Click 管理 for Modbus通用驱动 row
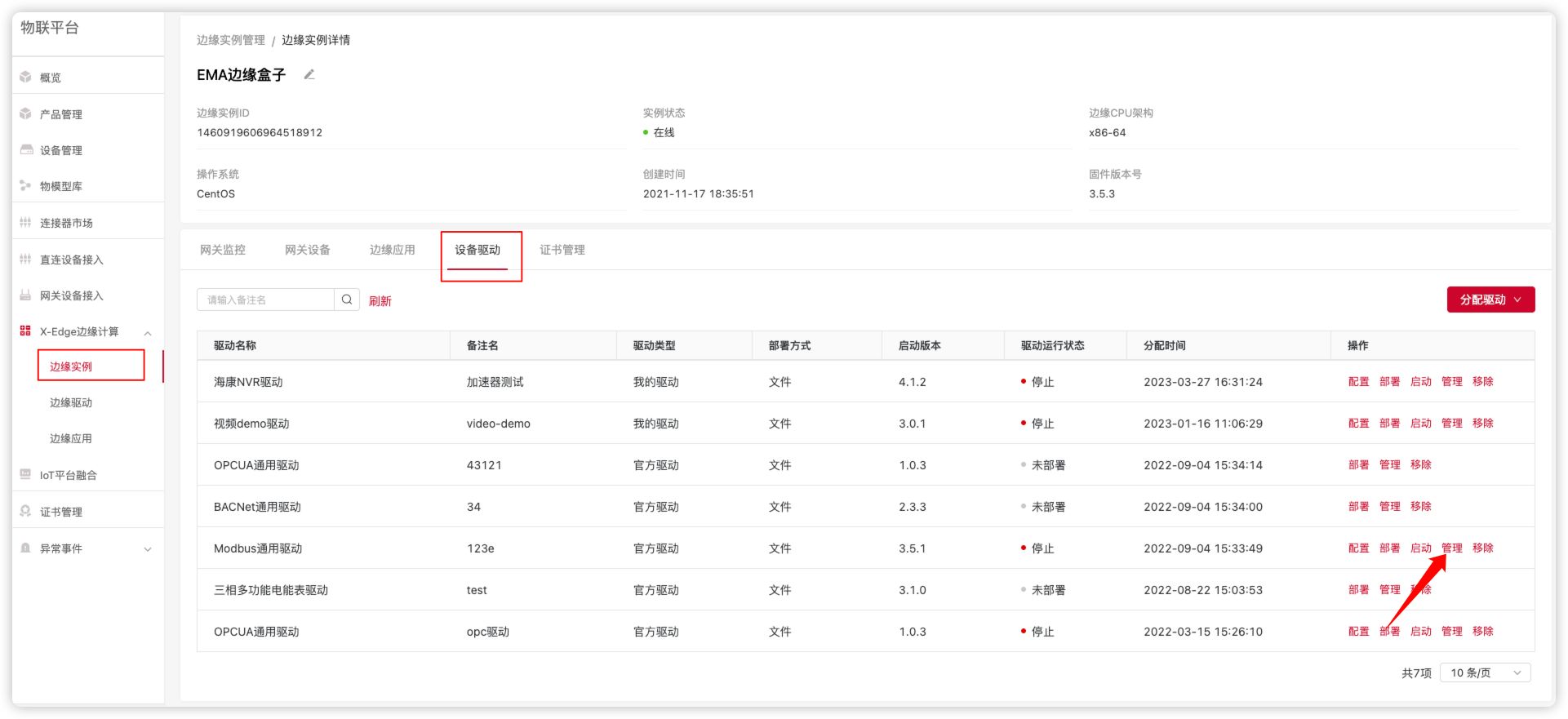 pyautogui.click(x=1451, y=548)
